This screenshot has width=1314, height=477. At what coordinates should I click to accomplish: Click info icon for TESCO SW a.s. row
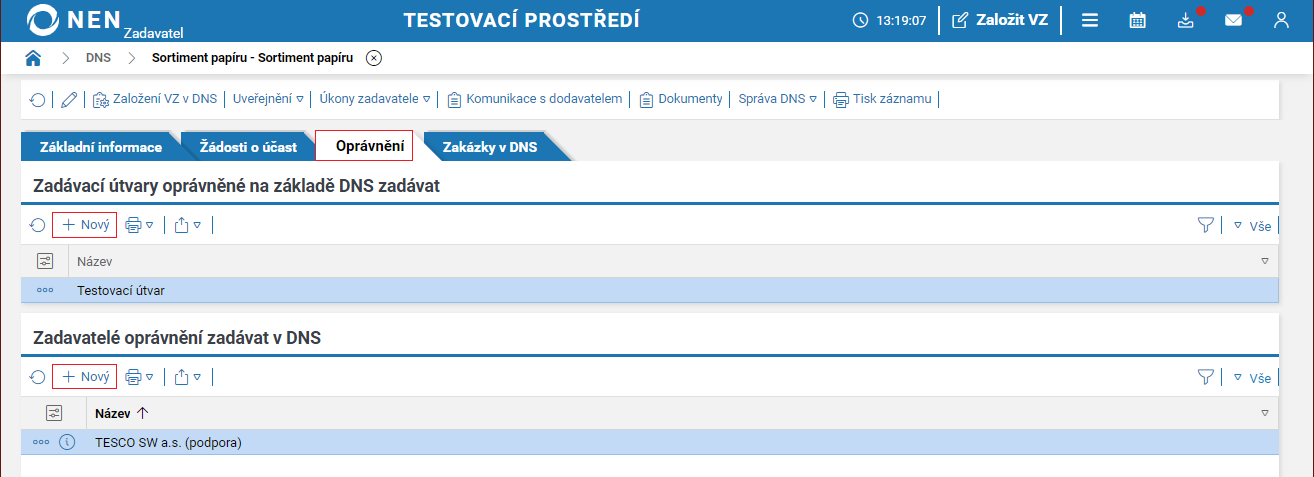[67, 442]
